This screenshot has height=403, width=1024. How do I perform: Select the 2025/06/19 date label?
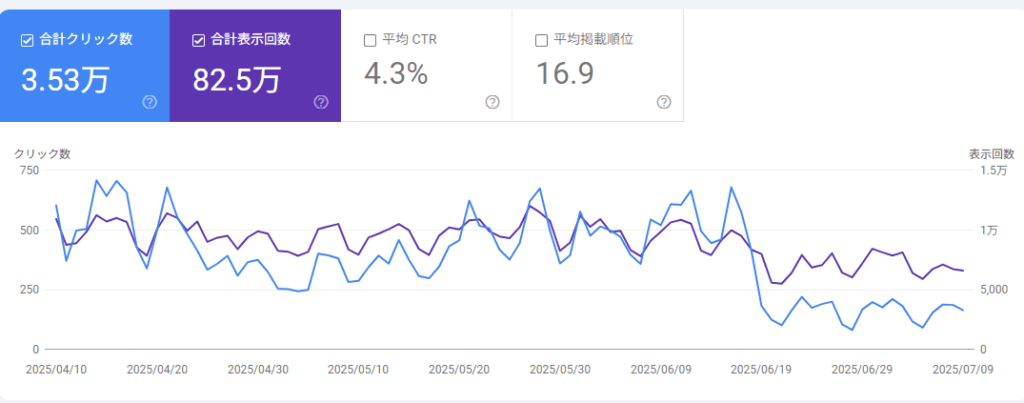tap(761, 369)
